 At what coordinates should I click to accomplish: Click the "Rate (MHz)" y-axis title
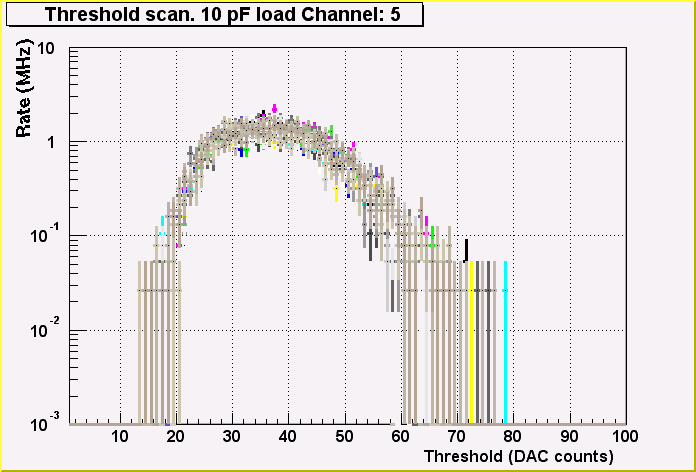coord(24,89)
